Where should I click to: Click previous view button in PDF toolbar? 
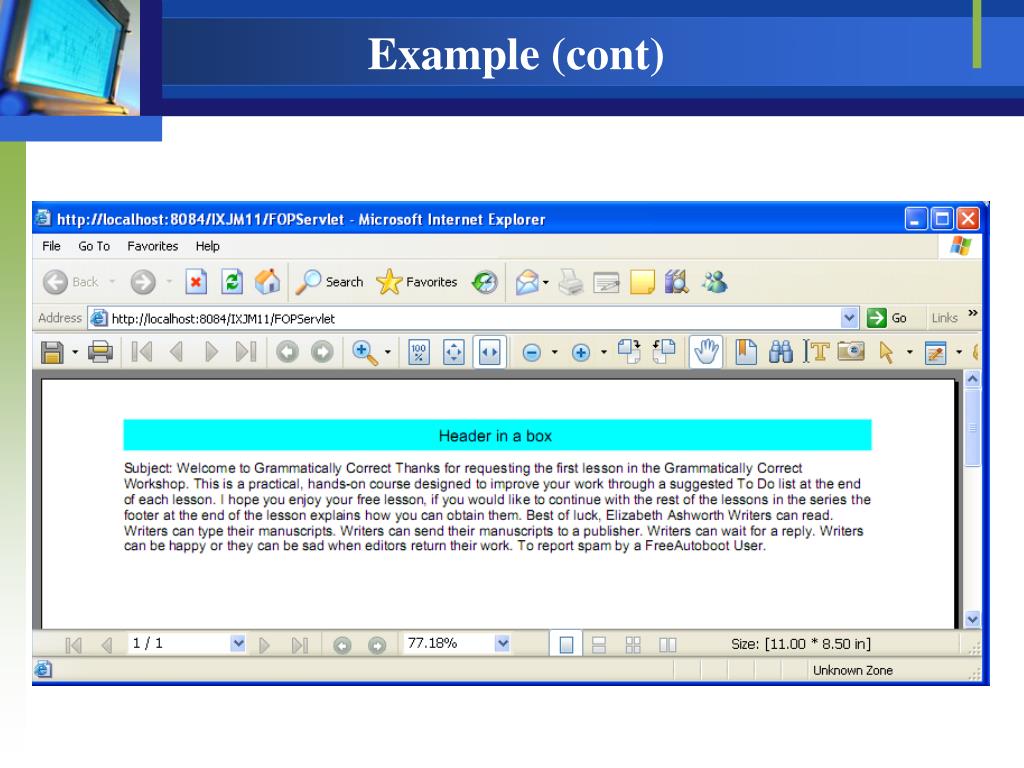click(287, 352)
